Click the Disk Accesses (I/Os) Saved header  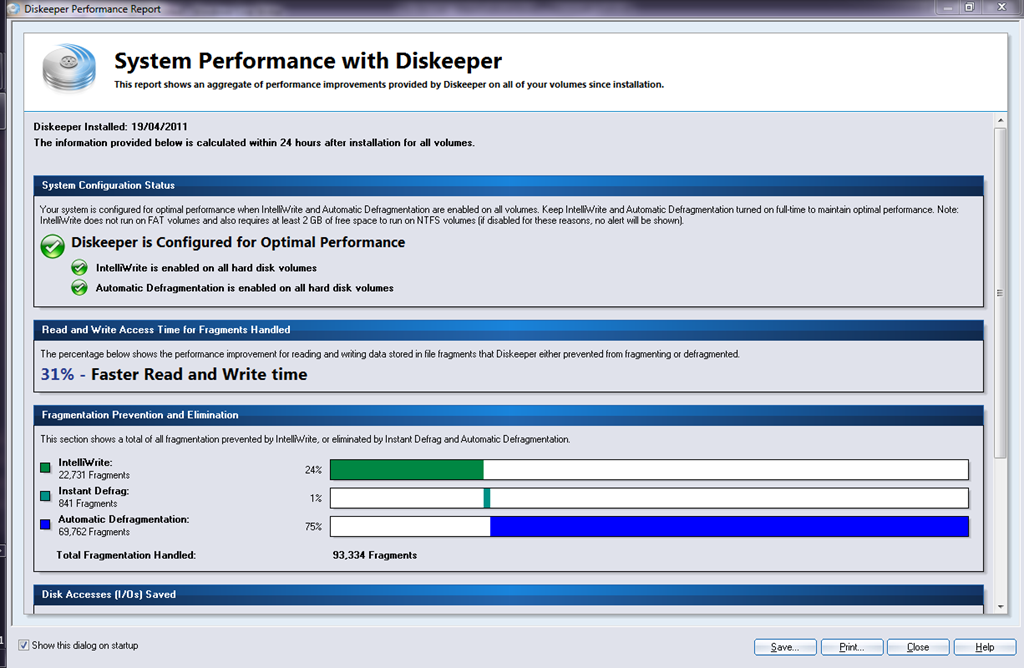point(509,594)
